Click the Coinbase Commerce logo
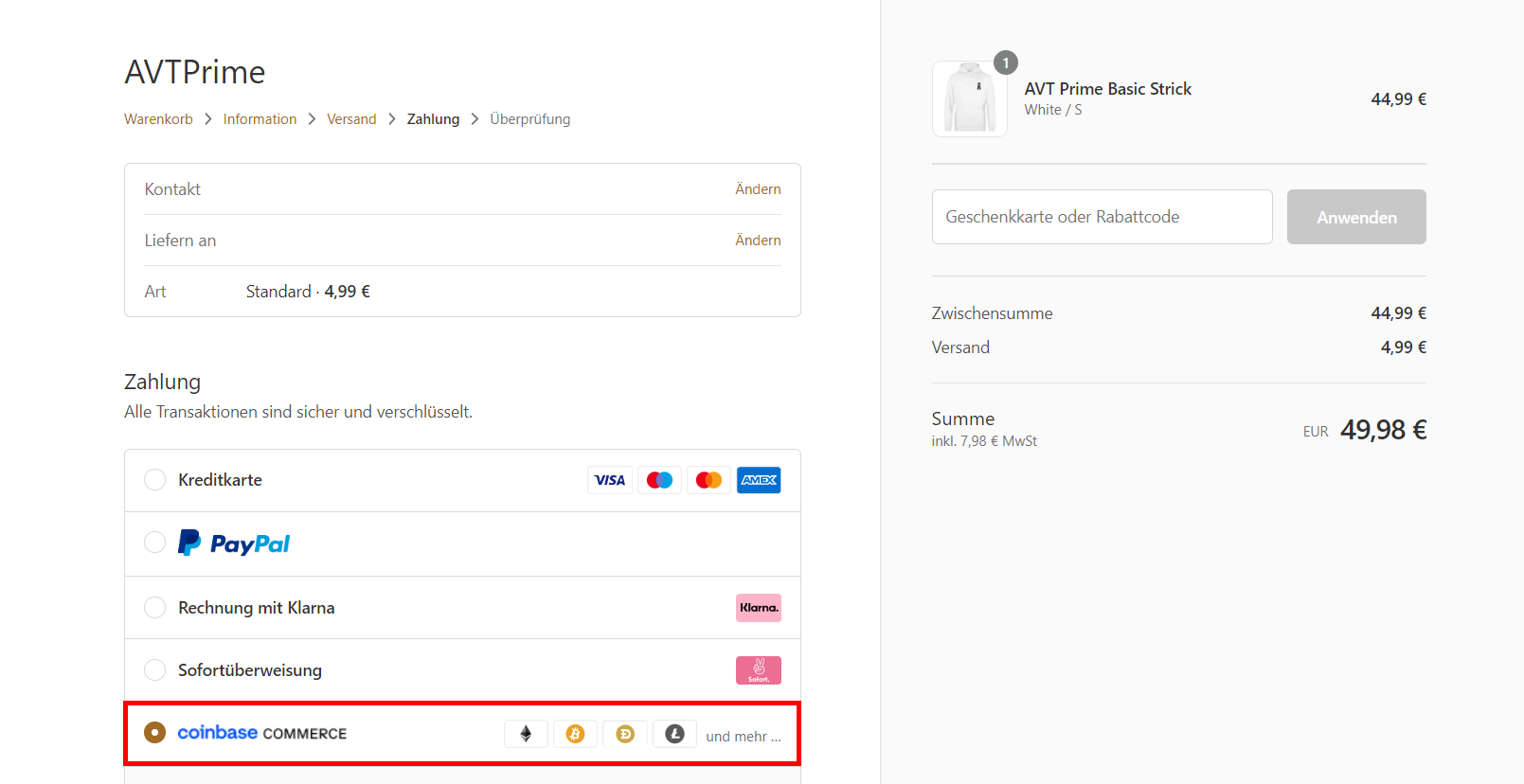The image size is (1524, 784). pos(262,733)
